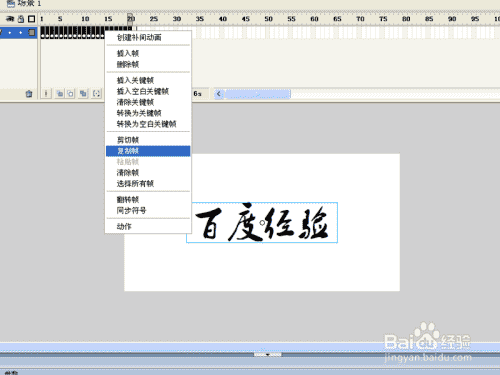
Task: Click the scene clapperboard icon
Action: coord(11,4)
